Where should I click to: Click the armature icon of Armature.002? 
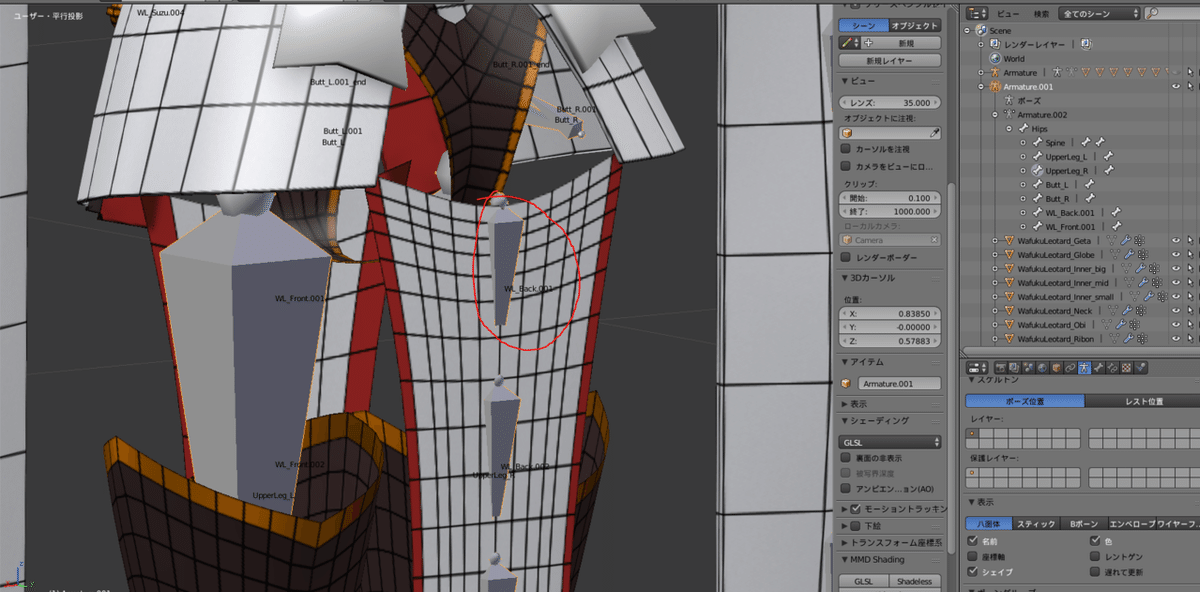pyautogui.click(x=1008, y=115)
